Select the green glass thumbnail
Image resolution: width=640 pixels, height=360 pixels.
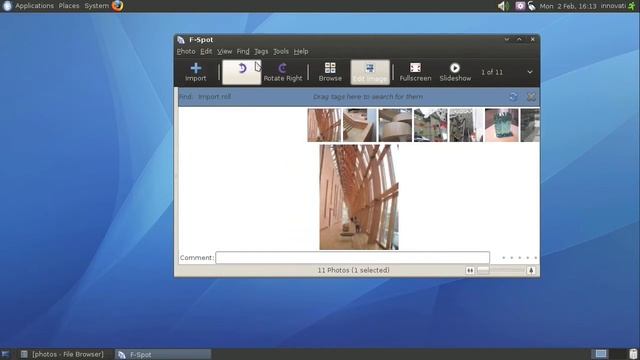click(502, 125)
